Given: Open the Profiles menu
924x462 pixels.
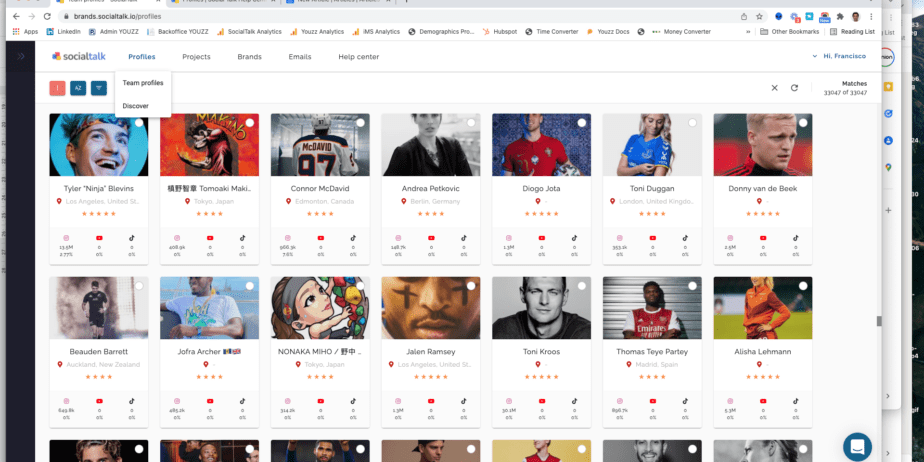Looking at the screenshot, I should tap(142, 57).
